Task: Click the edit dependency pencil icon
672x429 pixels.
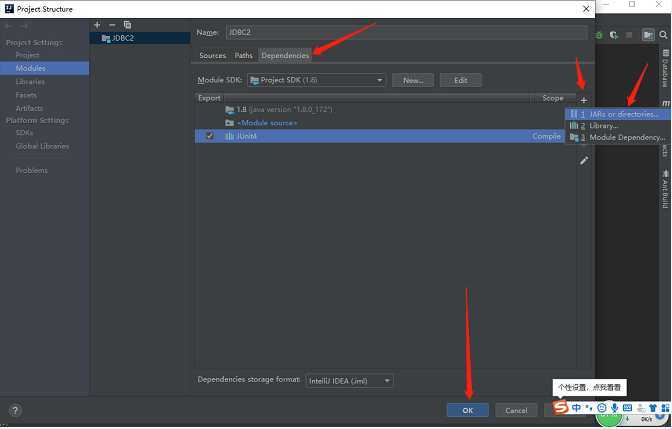Action: point(584,161)
